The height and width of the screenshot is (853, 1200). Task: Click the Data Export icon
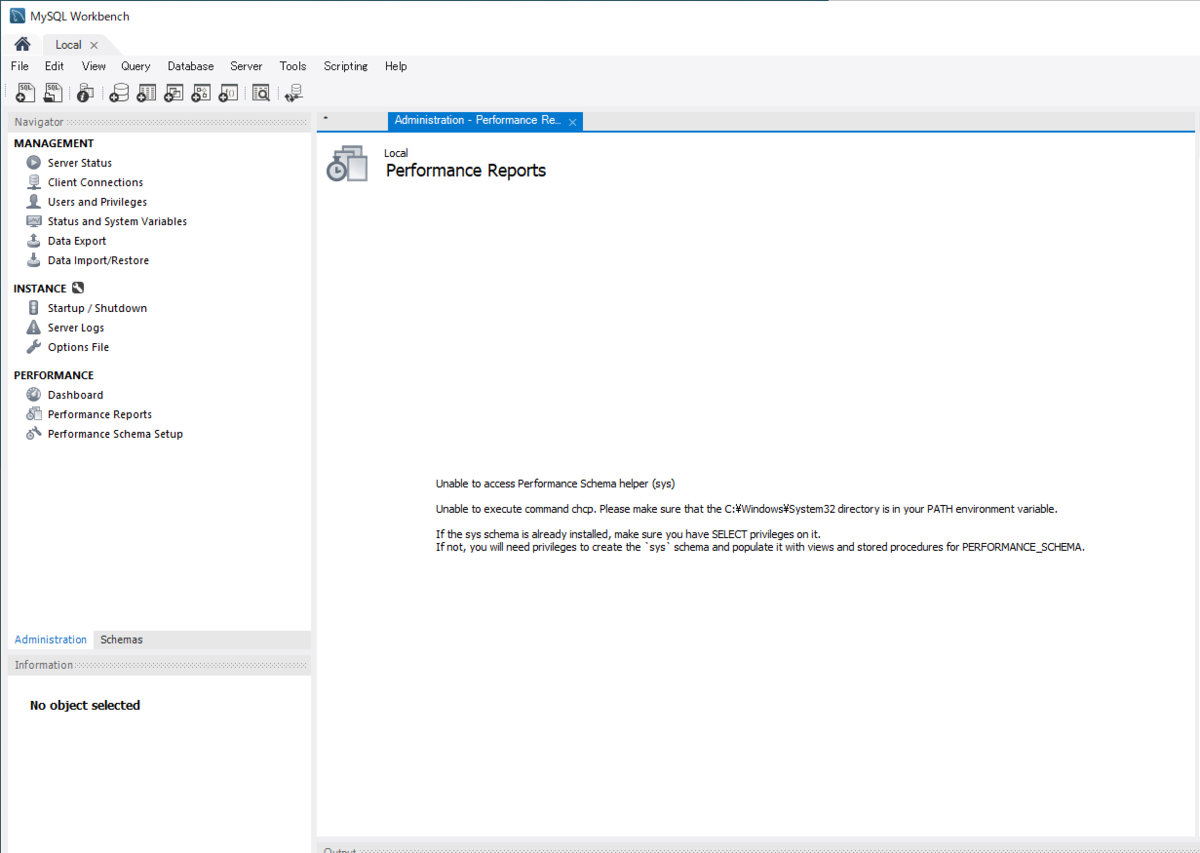[x=34, y=241]
